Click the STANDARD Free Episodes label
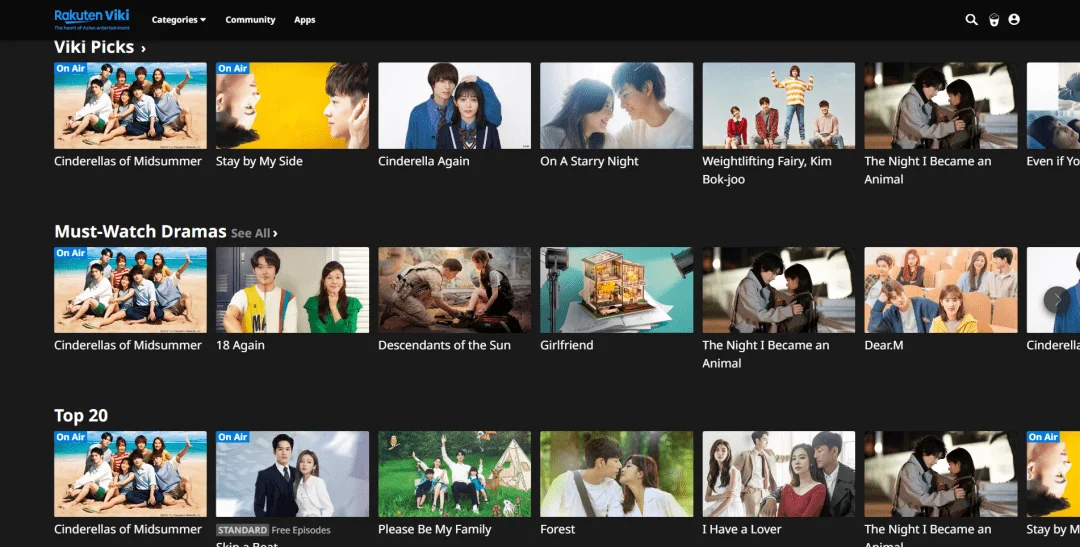Viewport: 1080px width, 547px height. coord(273,530)
